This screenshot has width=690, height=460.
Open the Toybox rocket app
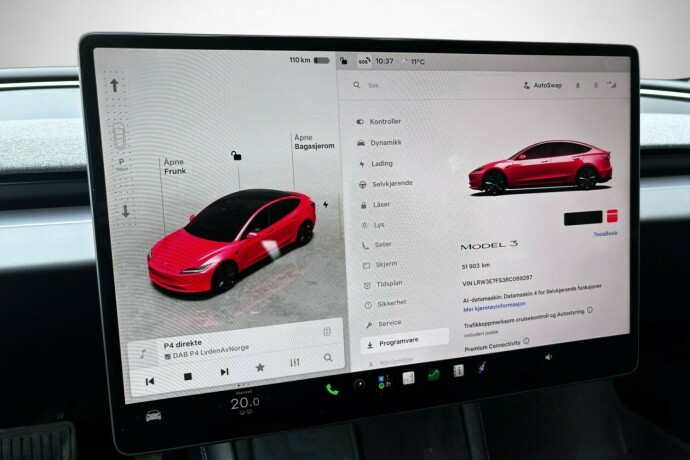(x=483, y=367)
